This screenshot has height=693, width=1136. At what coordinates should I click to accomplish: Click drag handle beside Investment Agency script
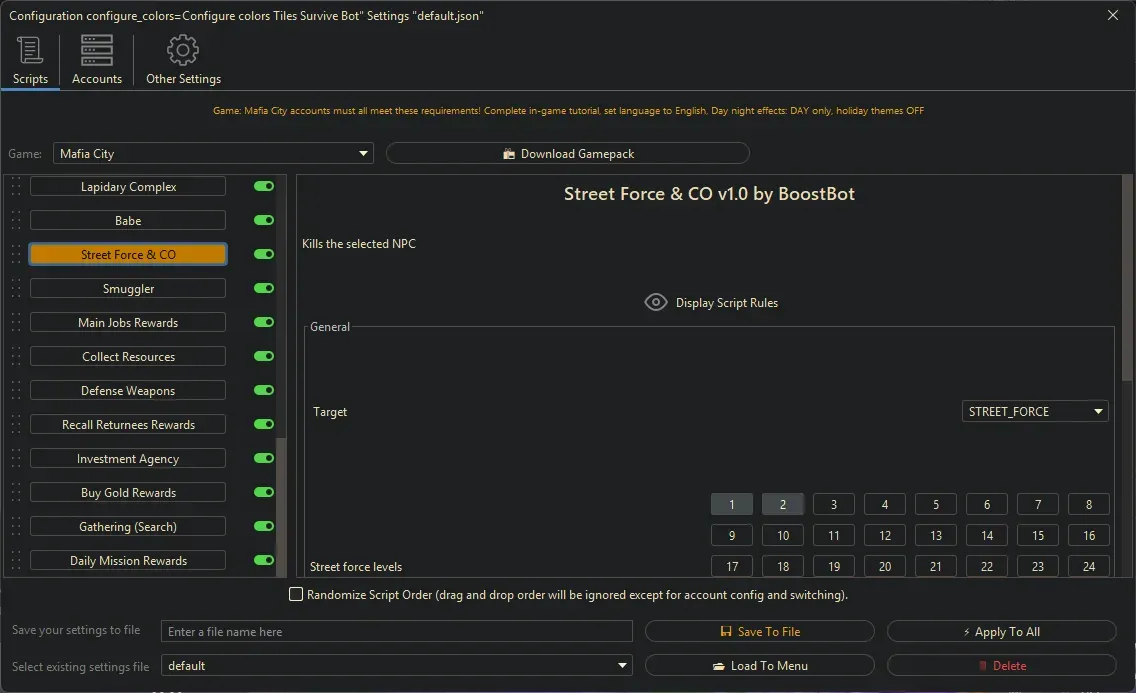(15, 459)
